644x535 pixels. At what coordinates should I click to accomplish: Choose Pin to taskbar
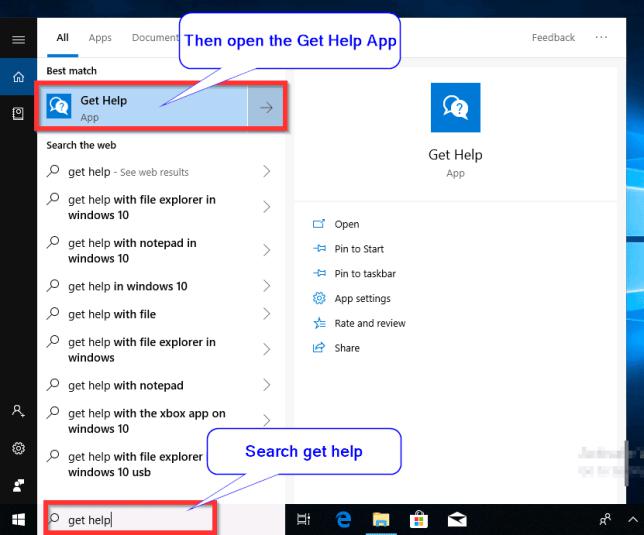(x=365, y=273)
